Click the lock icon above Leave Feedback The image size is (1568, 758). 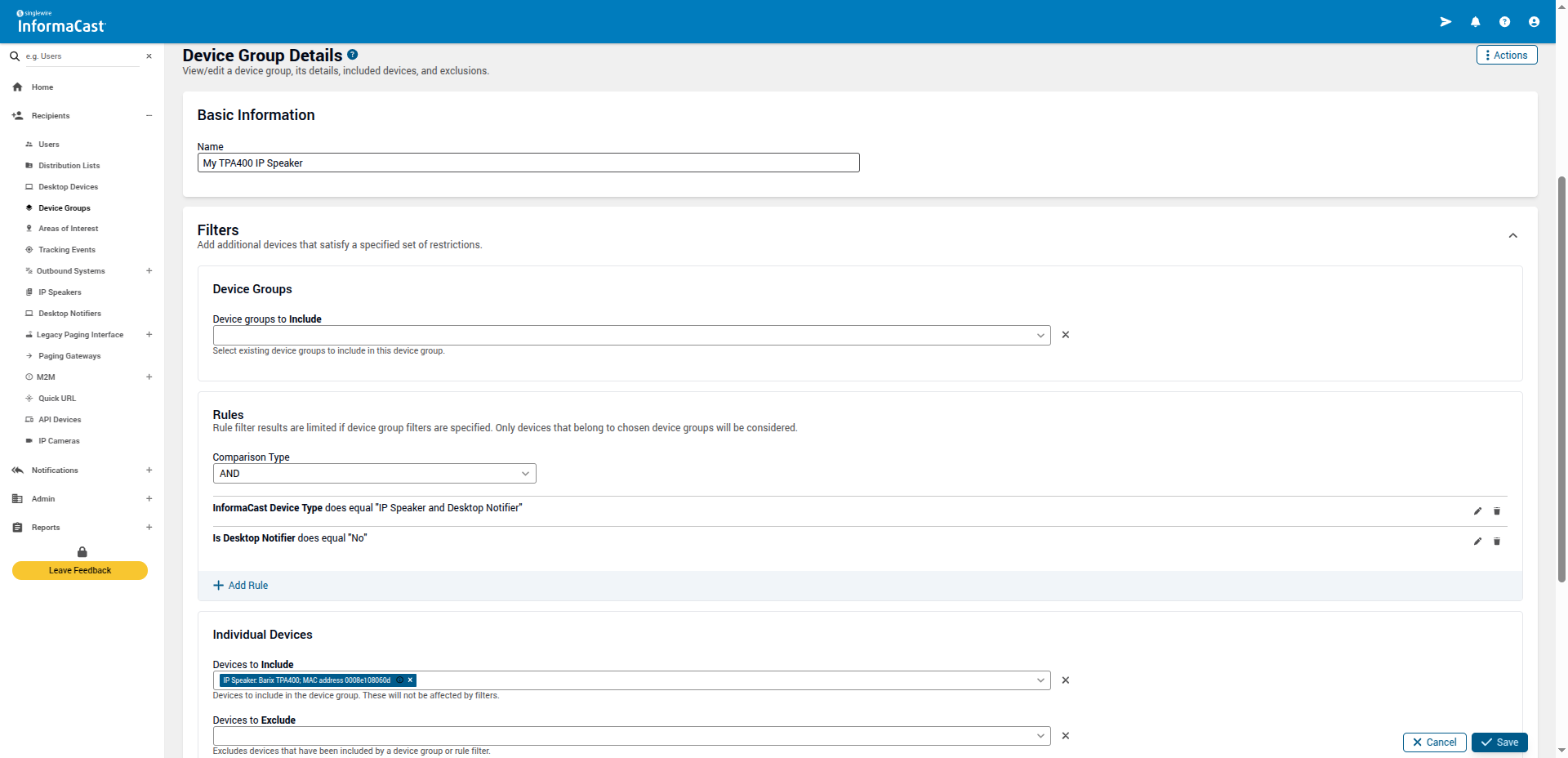click(82, 552)
